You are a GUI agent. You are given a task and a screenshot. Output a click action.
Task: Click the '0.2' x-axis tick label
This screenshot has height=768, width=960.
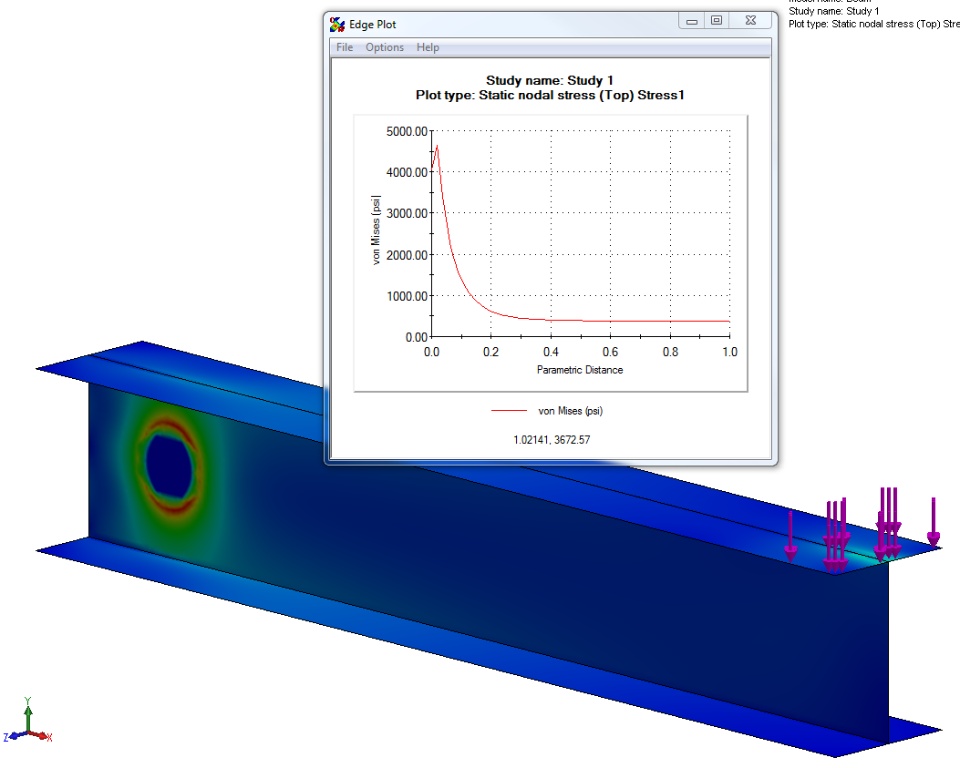pyautogui.click(x=491, y=352)
